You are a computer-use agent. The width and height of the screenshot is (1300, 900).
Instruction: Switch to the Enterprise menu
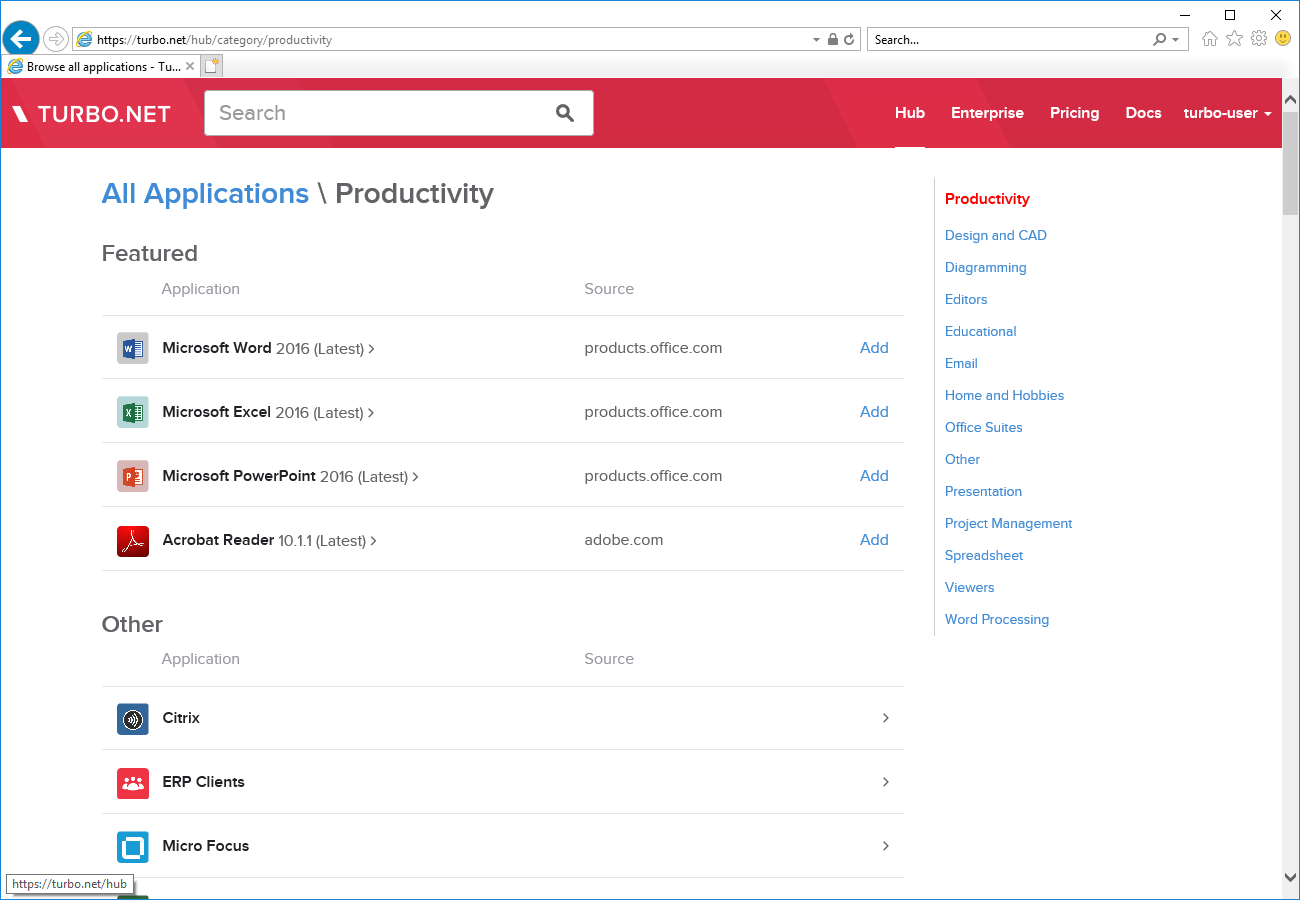coord(987,113)
